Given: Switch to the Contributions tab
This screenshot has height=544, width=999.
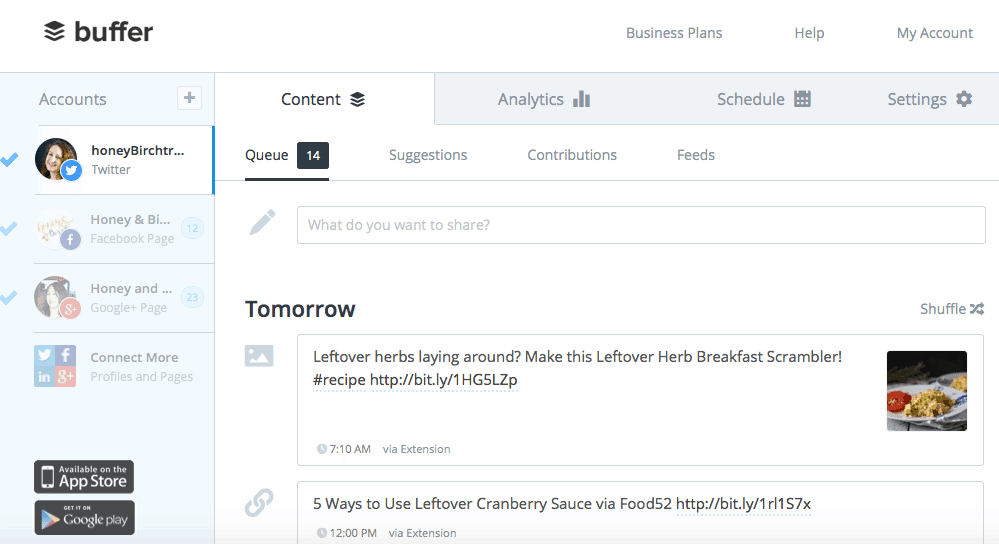Looking at the screenshot, I should point(572,155).
